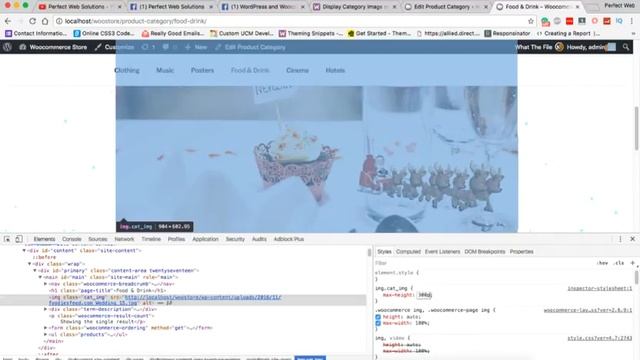The image size is (640, 360).
Task: Switch to the Display Category Image tab
Action: pos(354,7)
